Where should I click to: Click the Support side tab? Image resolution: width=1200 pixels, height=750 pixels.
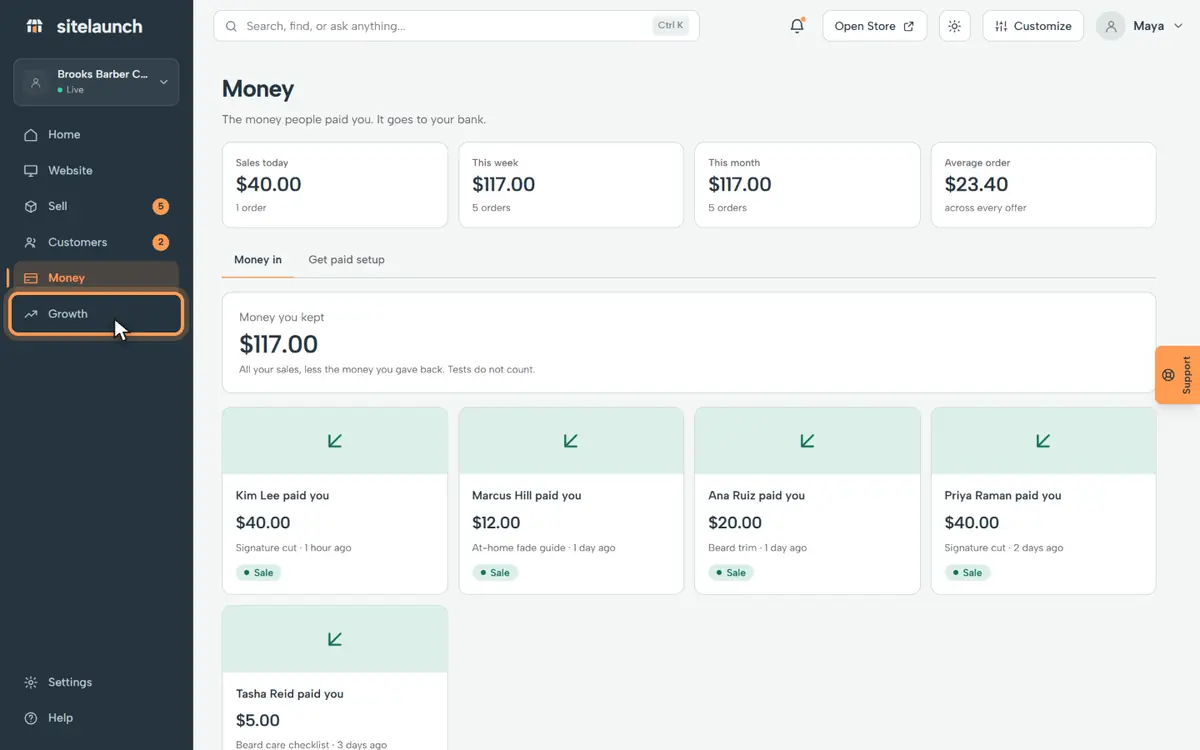(1178, 375)
